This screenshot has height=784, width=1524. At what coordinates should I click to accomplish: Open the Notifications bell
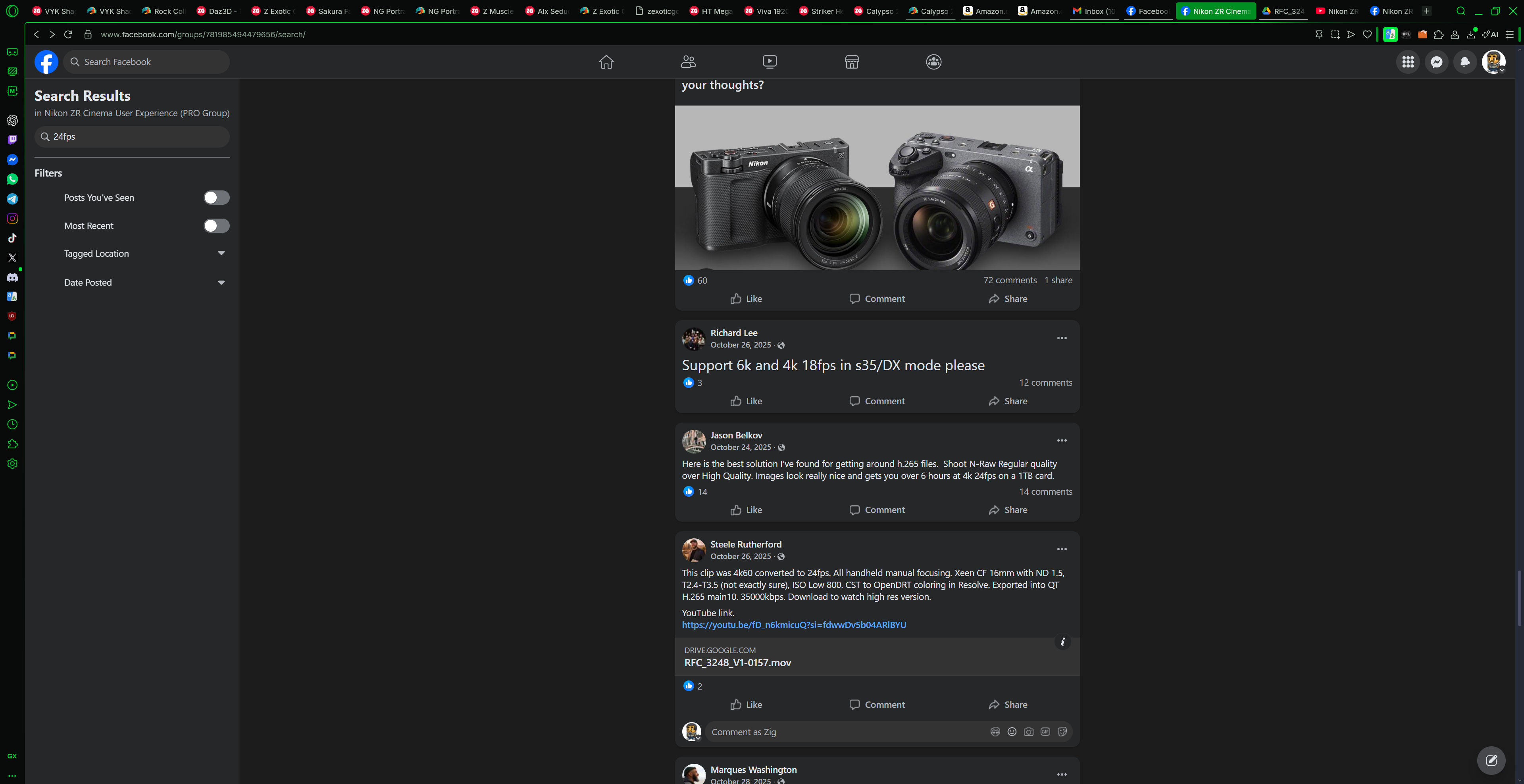[x=1465, y=62]
